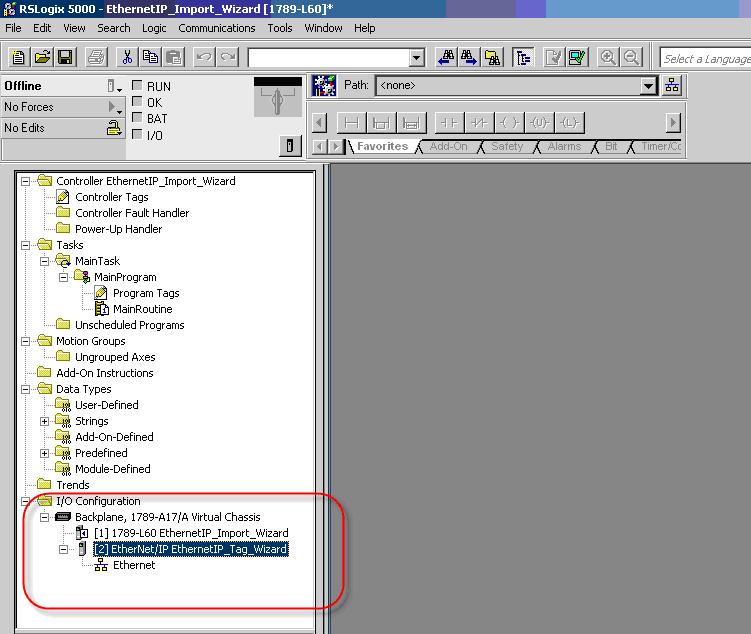Image resolution: width=751 pixels, height=634 pixels.
Task: Insert an Examine Off contact instruction
Action: point(479,123)
